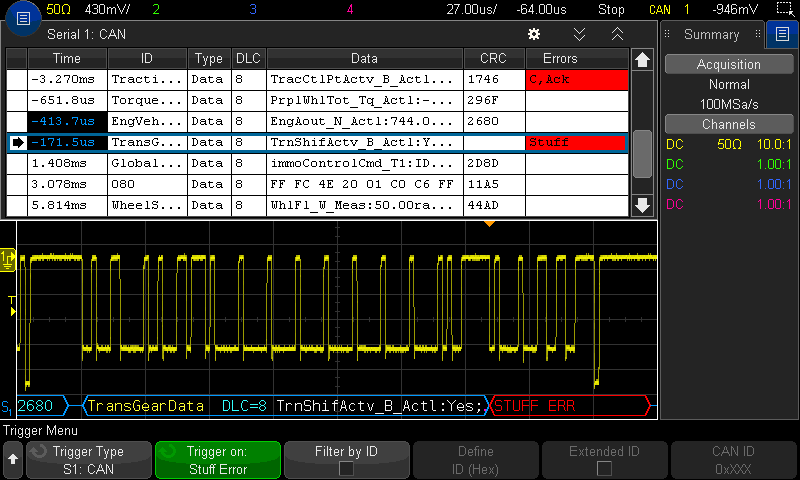Open Trigger Type S1: CAN softkey
This screenshot has height=480, width=800.
click(89, 460)
